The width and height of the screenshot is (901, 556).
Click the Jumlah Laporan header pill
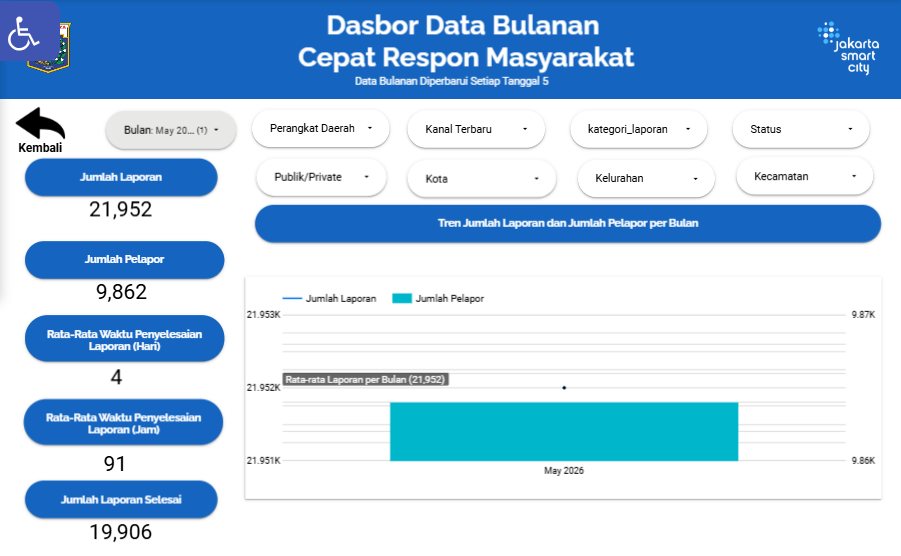point(121,177)
